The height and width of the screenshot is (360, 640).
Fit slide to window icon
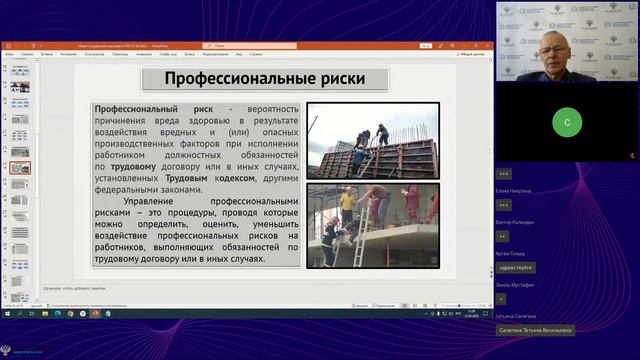490,306
